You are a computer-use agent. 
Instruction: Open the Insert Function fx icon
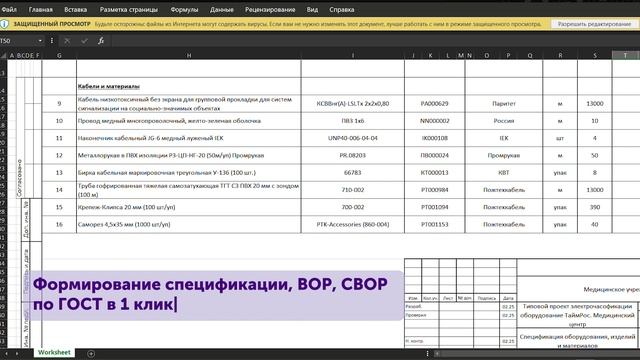101,41
